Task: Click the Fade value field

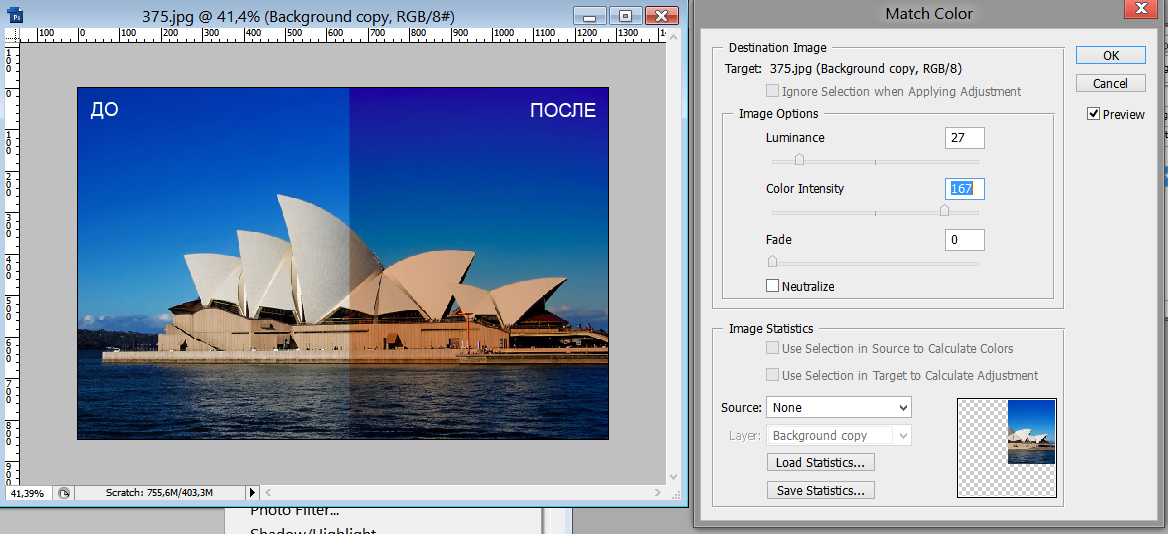Action: (965, 240)
